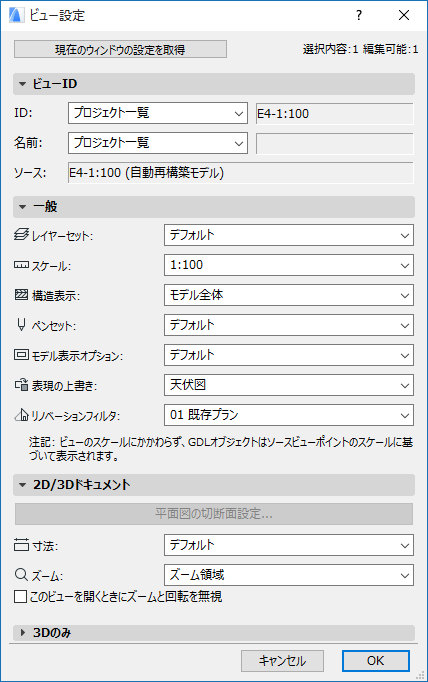This screenshot has height=682, width=428.
Task: Open the レイヤーセット dropdown
Action: [289, 235]
